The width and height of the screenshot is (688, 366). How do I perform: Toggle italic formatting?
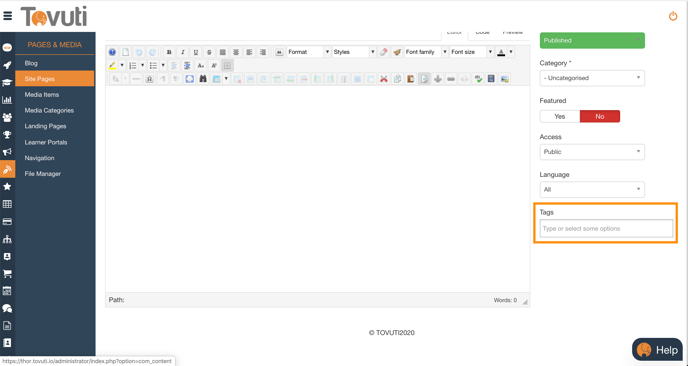pyautogui.click(x=183, y=52)
